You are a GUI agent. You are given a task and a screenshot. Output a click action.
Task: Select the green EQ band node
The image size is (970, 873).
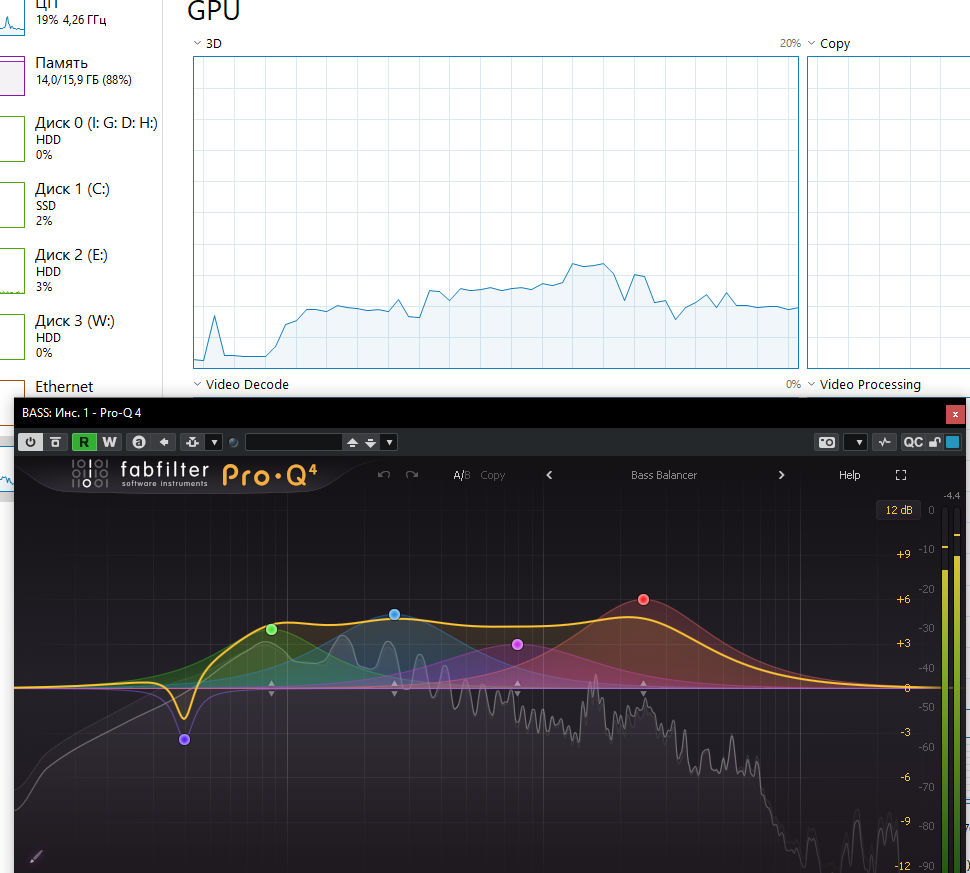[x=272, y=630]
